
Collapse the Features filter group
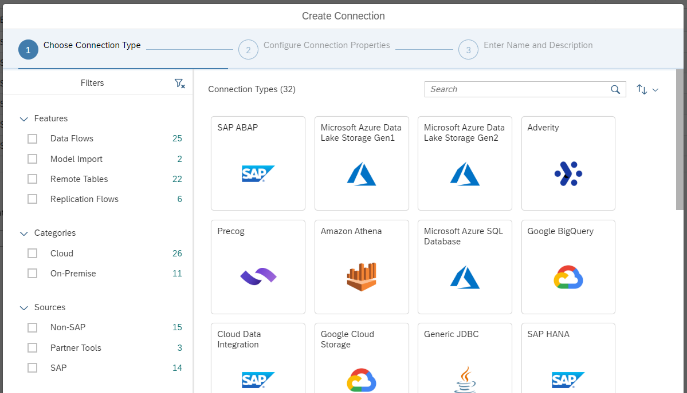24,119
